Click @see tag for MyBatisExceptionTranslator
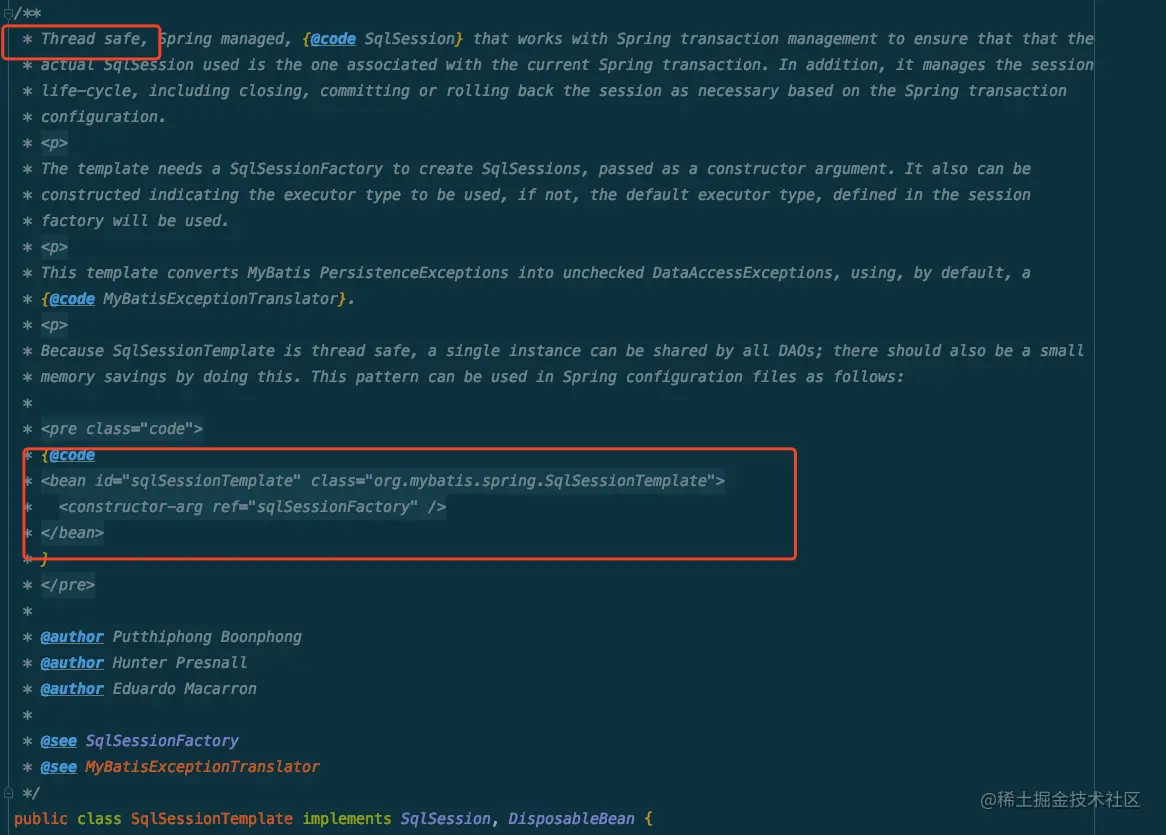Image resolution: width=1166 pixels, height=835 pixels. click(x=59, y=767)
